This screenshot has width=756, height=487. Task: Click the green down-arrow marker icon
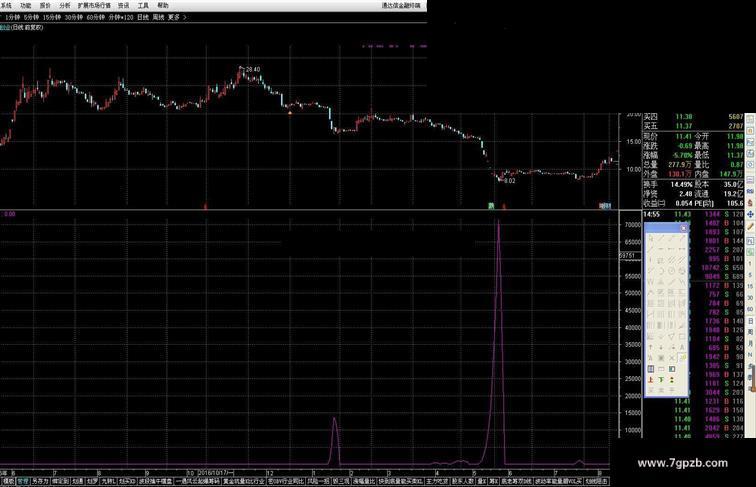point(661,379)
